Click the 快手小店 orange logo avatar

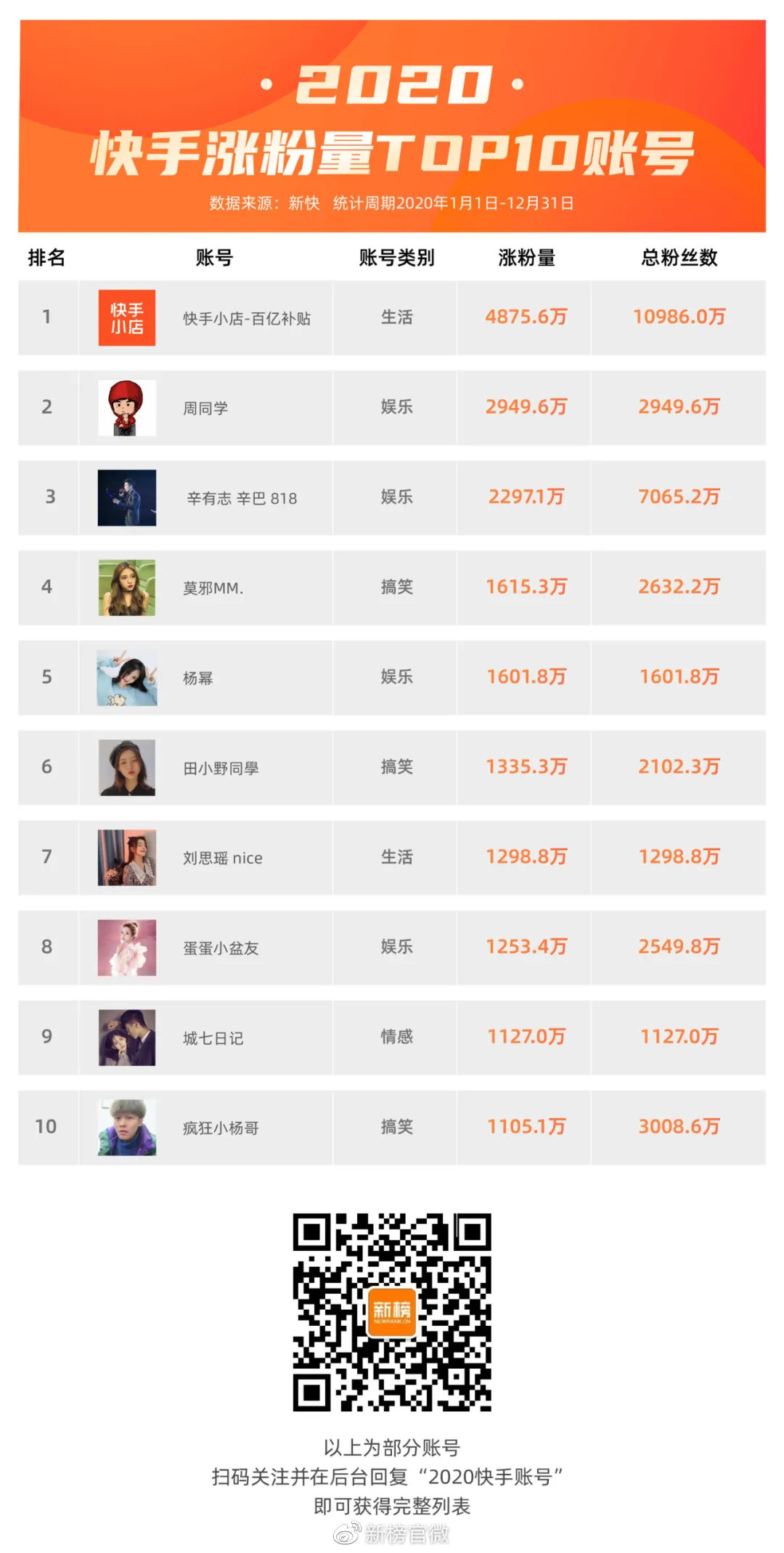pos(127,317)
